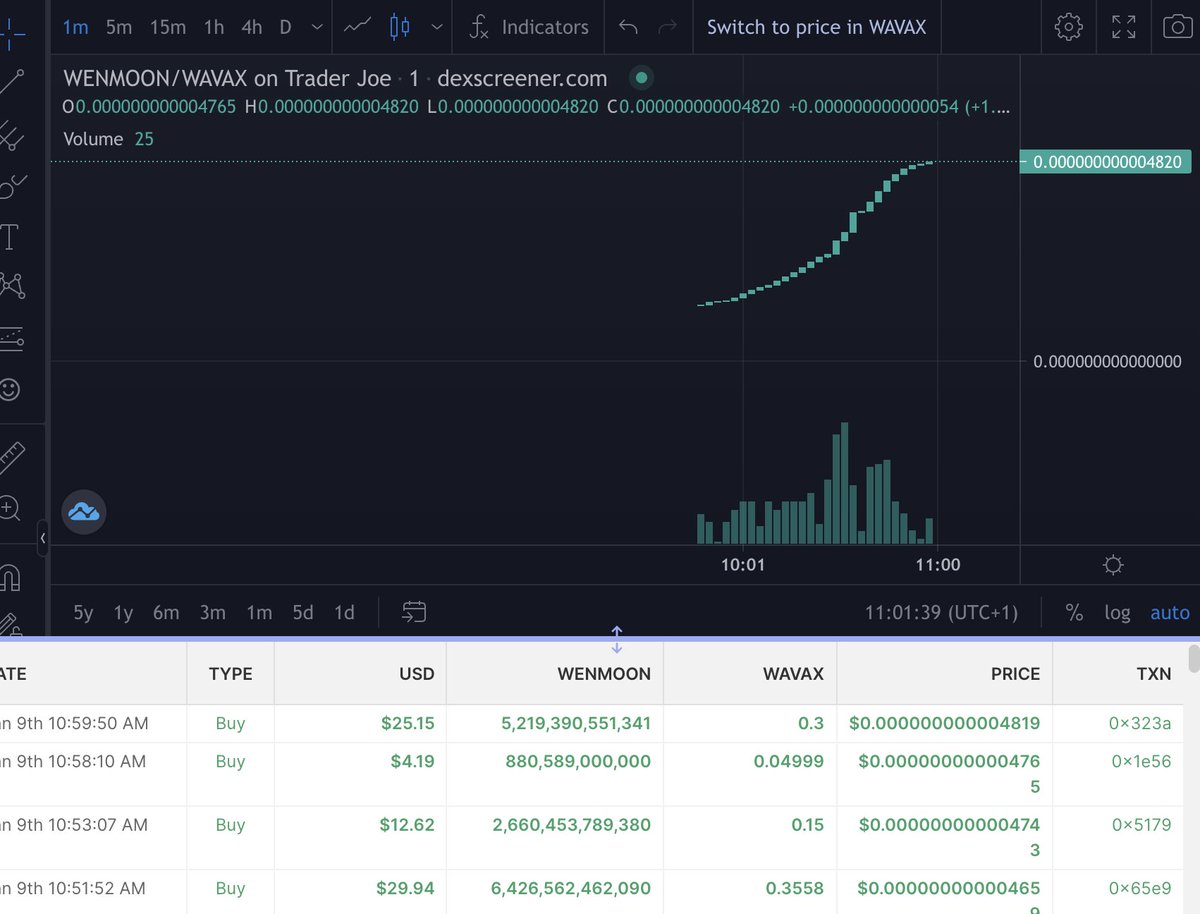
Task: Select the brush drawing tool
Action: click(12, 186)
